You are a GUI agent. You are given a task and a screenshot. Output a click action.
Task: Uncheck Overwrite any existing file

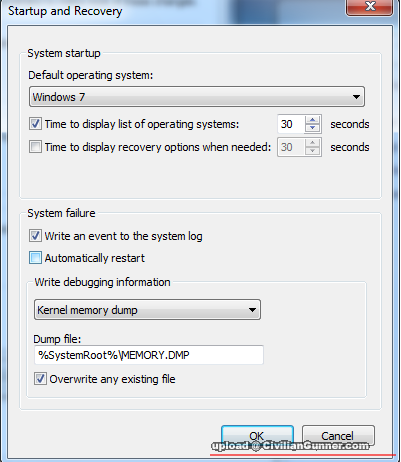coord(40,379)
